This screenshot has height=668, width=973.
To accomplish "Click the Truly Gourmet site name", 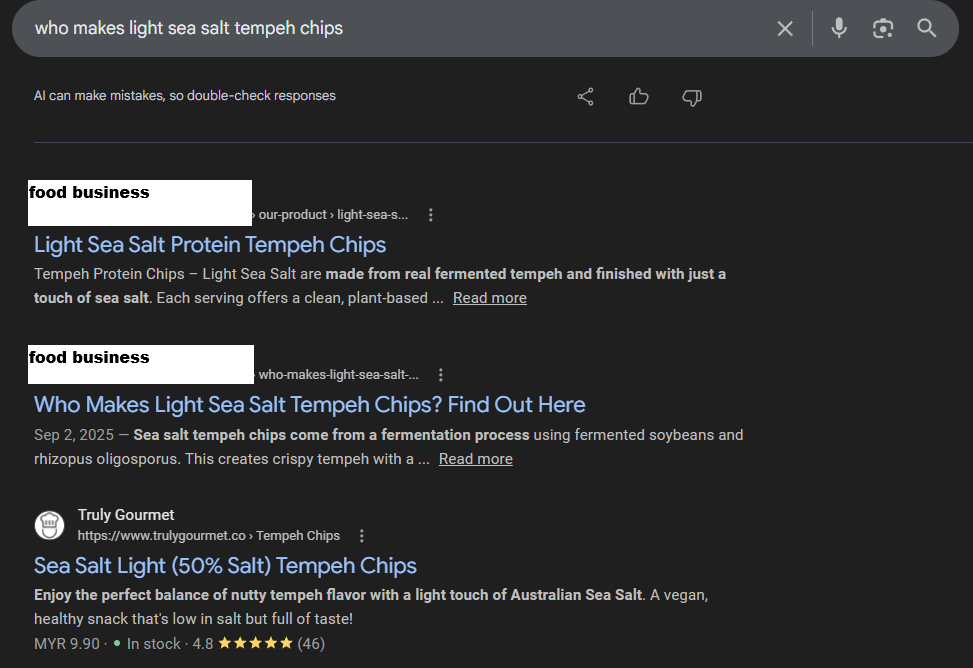I will 126,515.
